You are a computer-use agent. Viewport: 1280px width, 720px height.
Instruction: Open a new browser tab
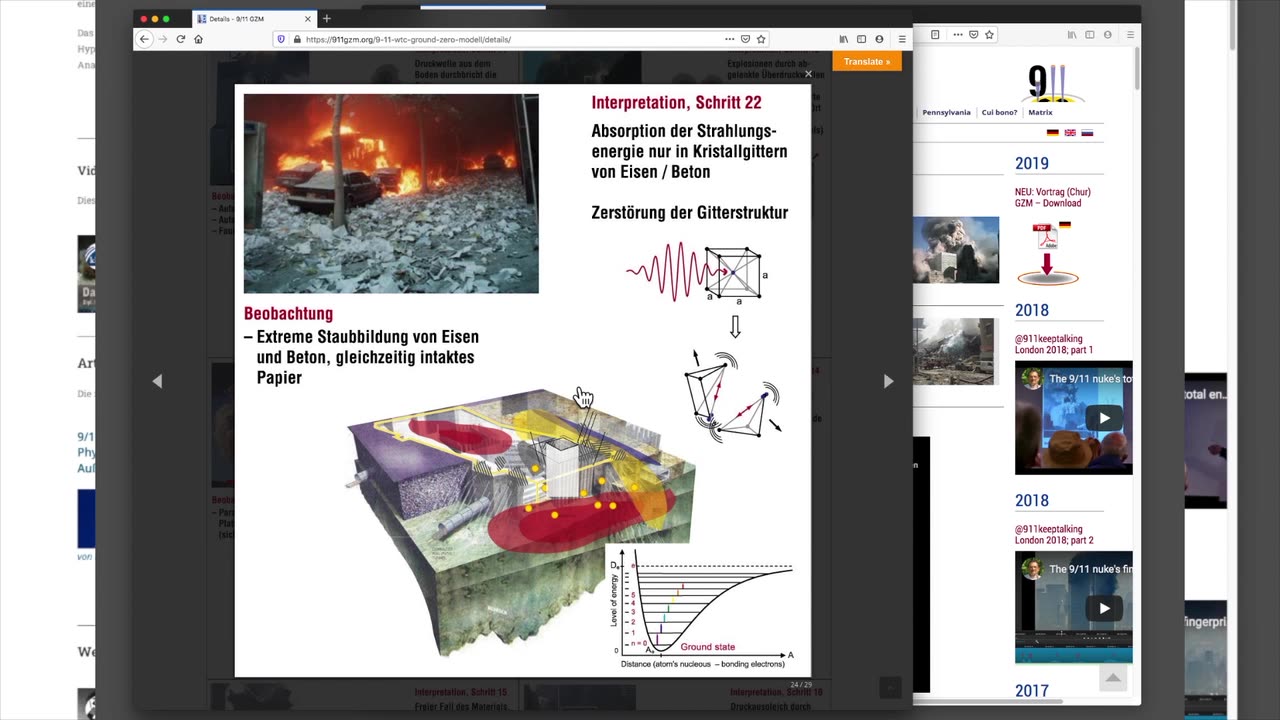(326, 19)
